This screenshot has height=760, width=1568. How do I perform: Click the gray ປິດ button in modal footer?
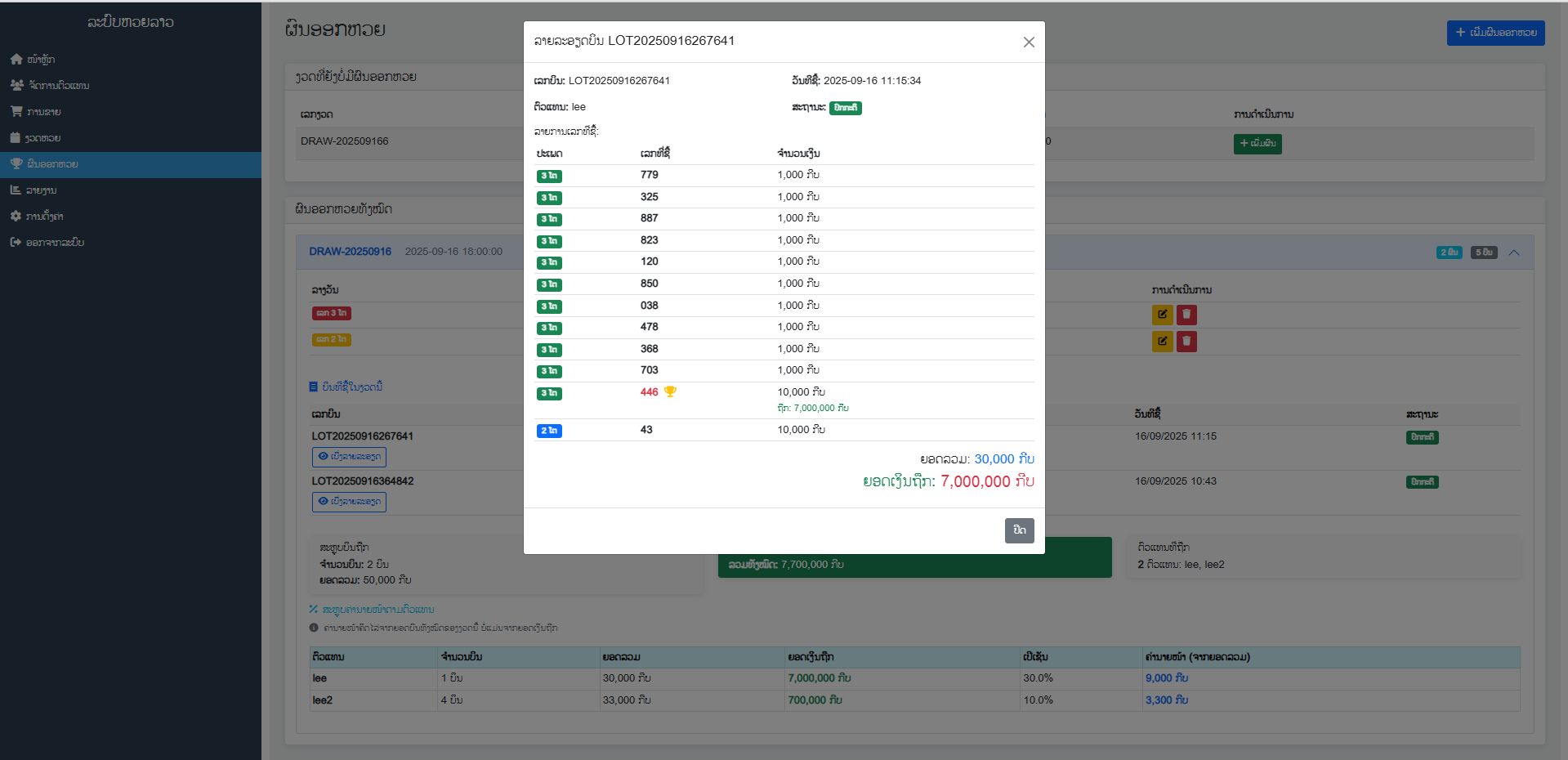coord(1019,530)
